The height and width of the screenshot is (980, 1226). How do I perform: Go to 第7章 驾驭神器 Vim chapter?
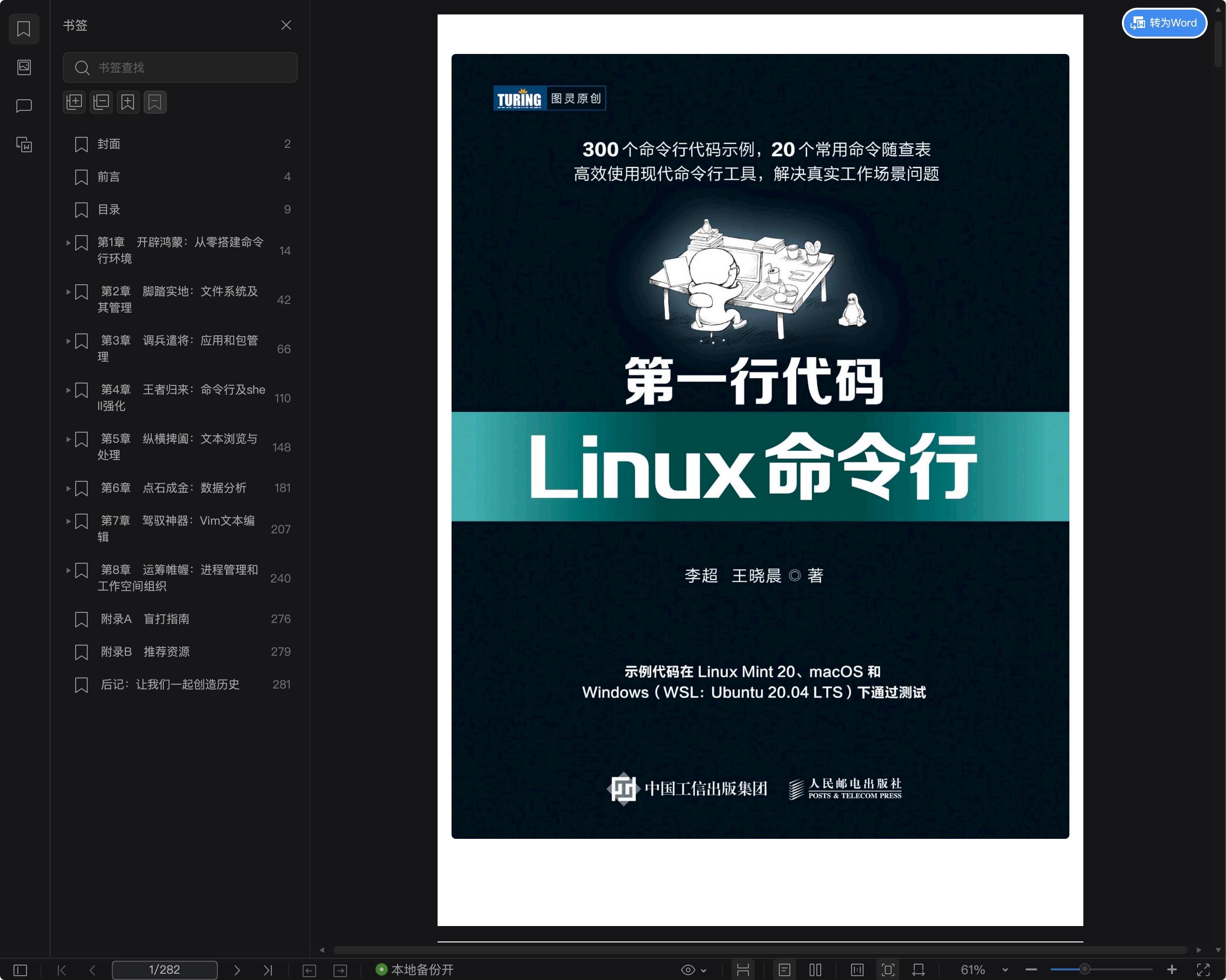(176, 529)
